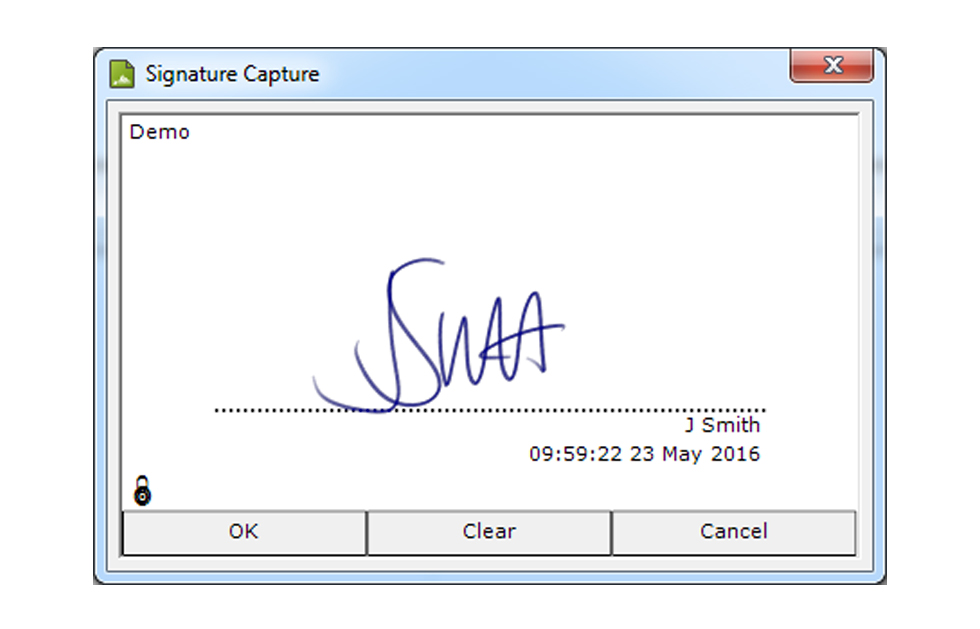Click empty title bar area beside the title

[550, 74]
